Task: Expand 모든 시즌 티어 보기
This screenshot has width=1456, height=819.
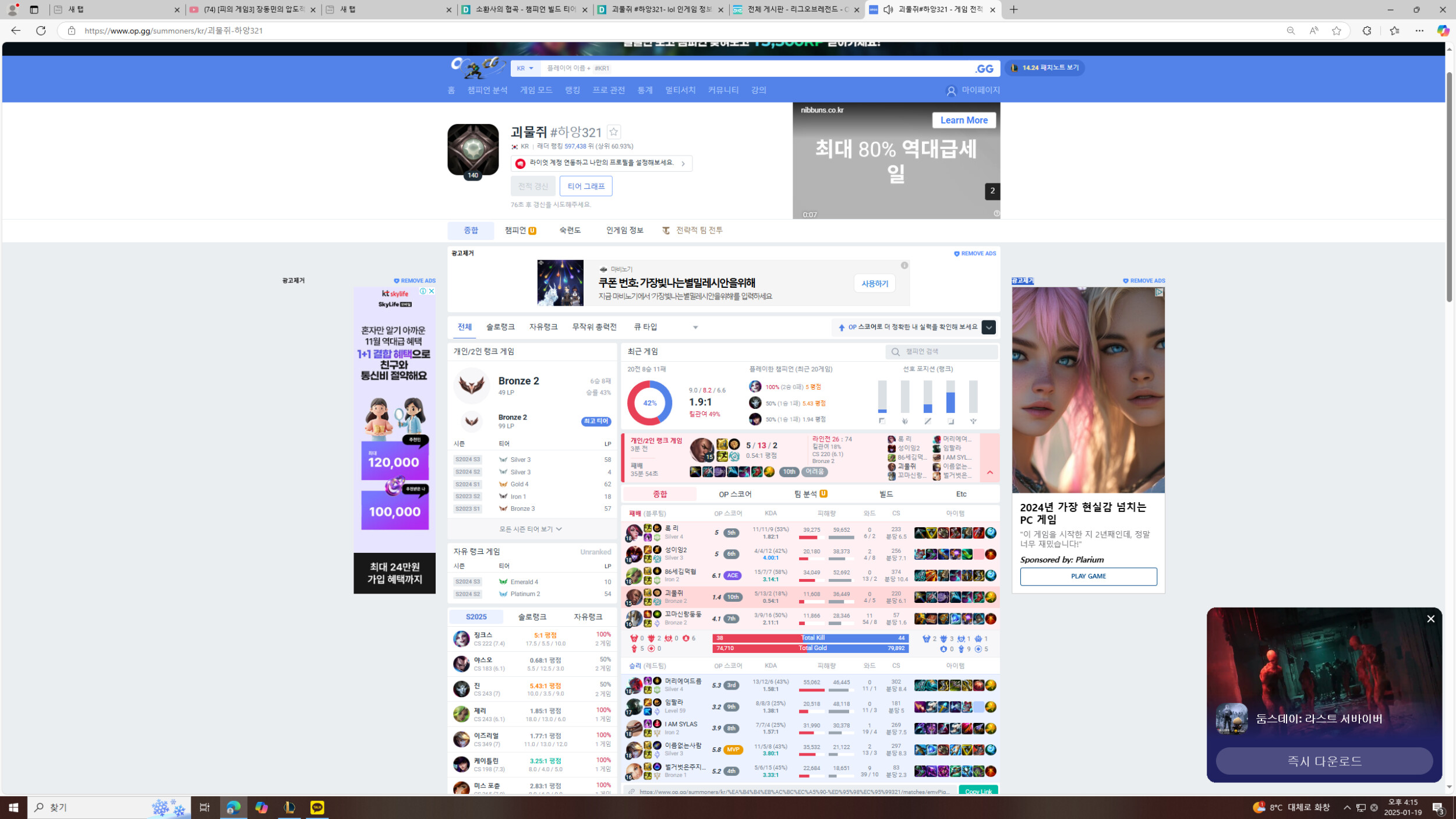Action: 531,529
